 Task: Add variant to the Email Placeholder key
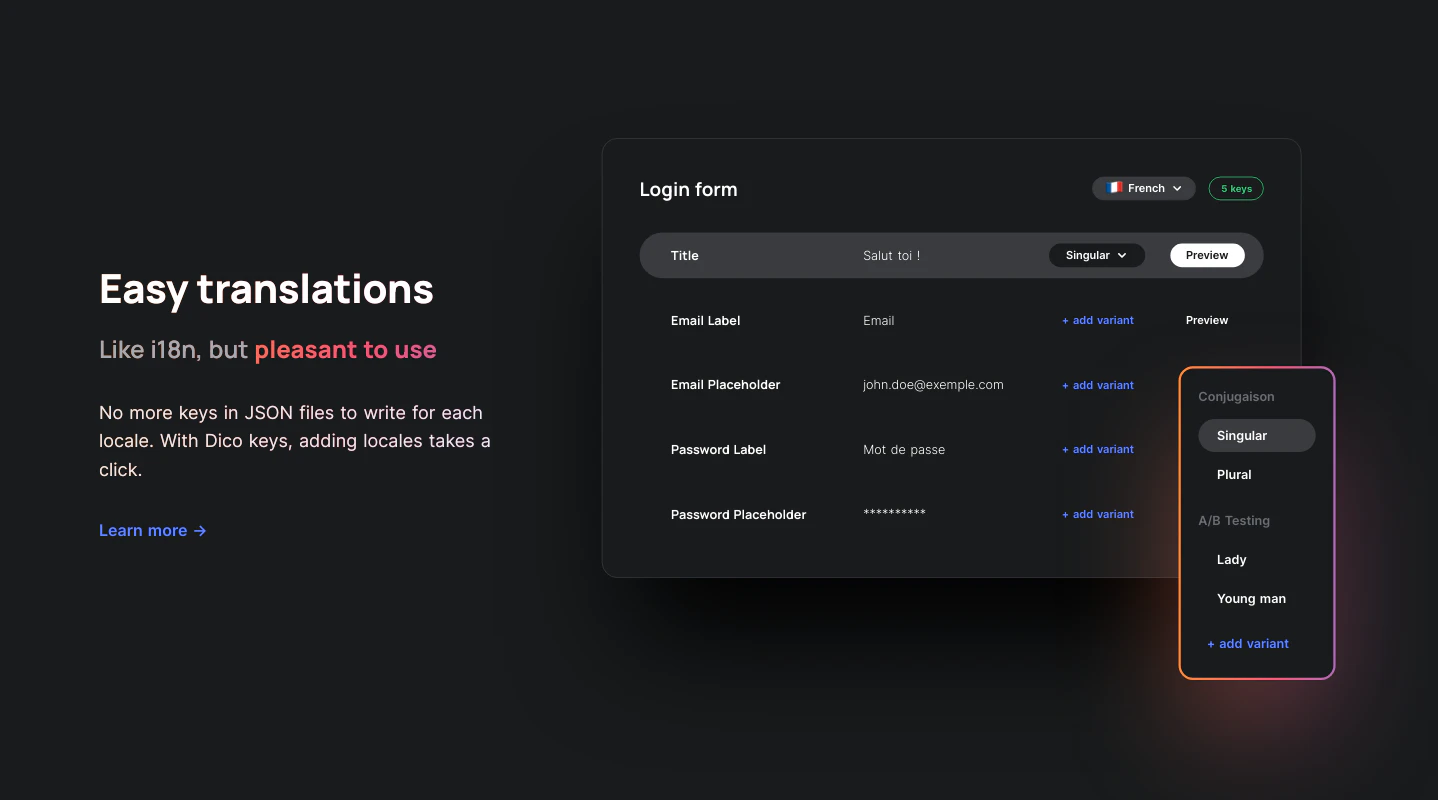(1097, 385)
